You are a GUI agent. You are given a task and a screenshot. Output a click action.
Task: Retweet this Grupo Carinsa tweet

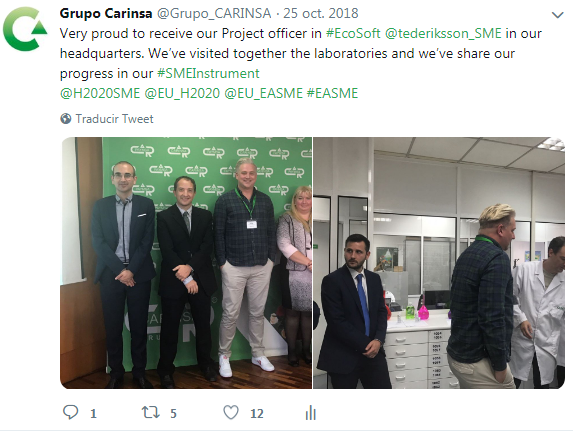click(x=151, y=412)
